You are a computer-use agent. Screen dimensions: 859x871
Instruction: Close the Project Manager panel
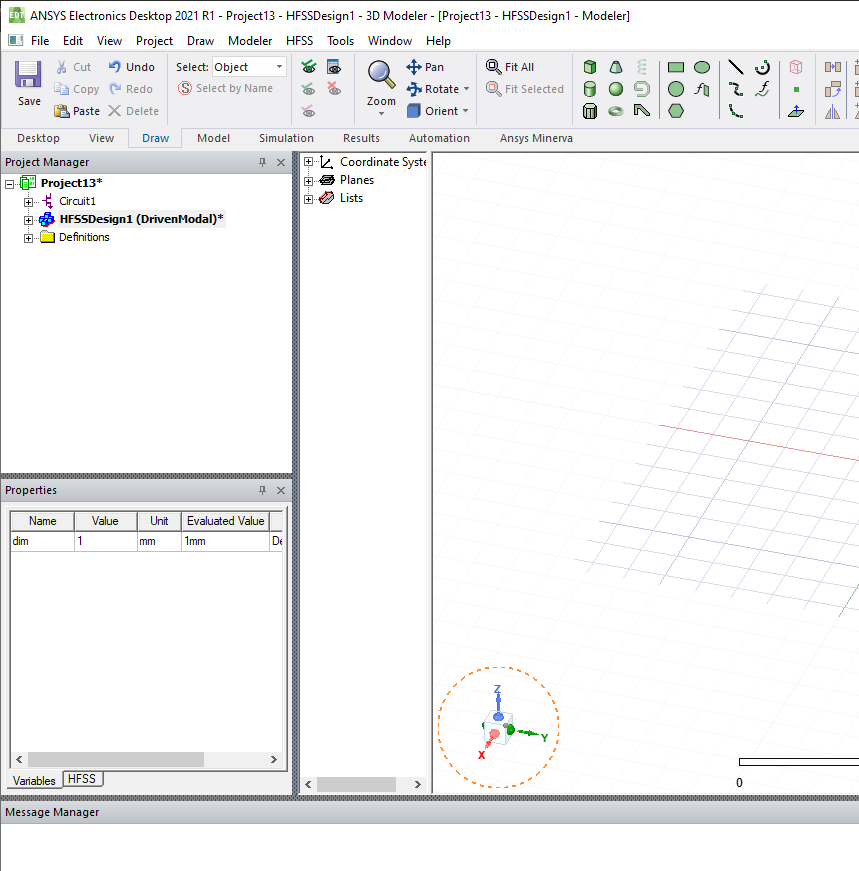click(281, 162)
